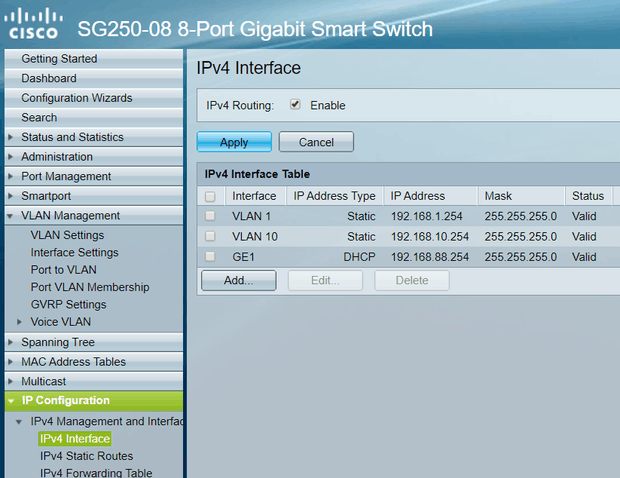Expand the Port Management arrow

[x=11, y=176]
